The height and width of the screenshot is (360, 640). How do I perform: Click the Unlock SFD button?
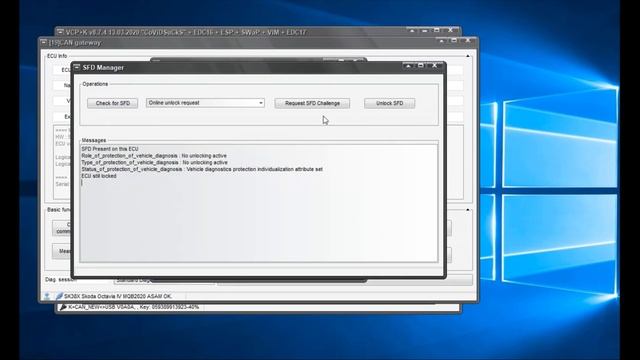tap(389, 103)
